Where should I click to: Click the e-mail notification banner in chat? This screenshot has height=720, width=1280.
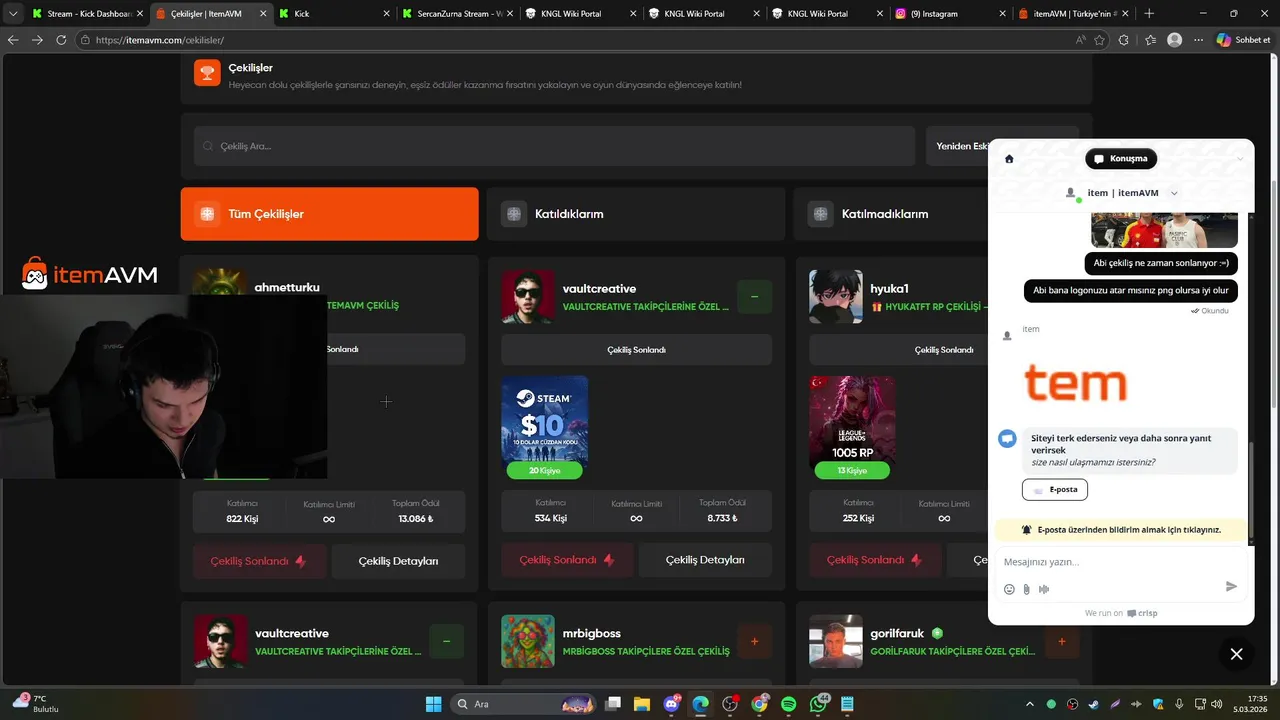point(1121,530)
